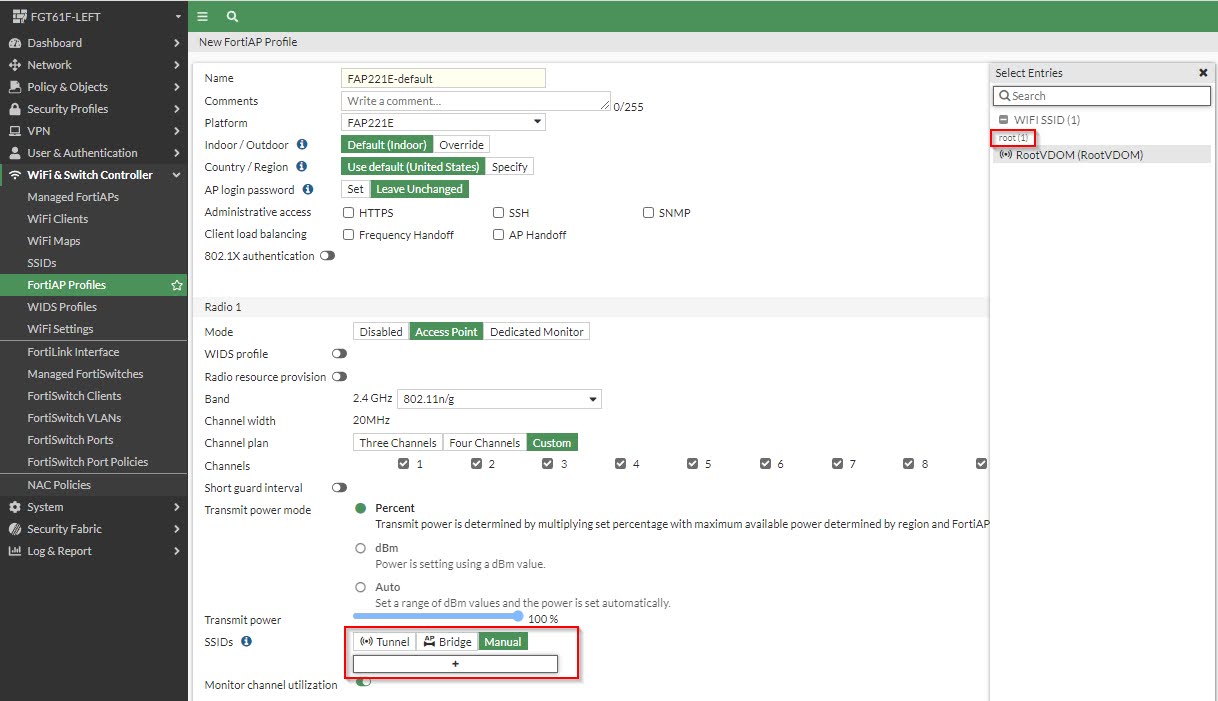This screenshot has height=701, width=1218.
Task: Open the FGT61F-LEFT device dropdown
Action: click(x=178, y=17)
